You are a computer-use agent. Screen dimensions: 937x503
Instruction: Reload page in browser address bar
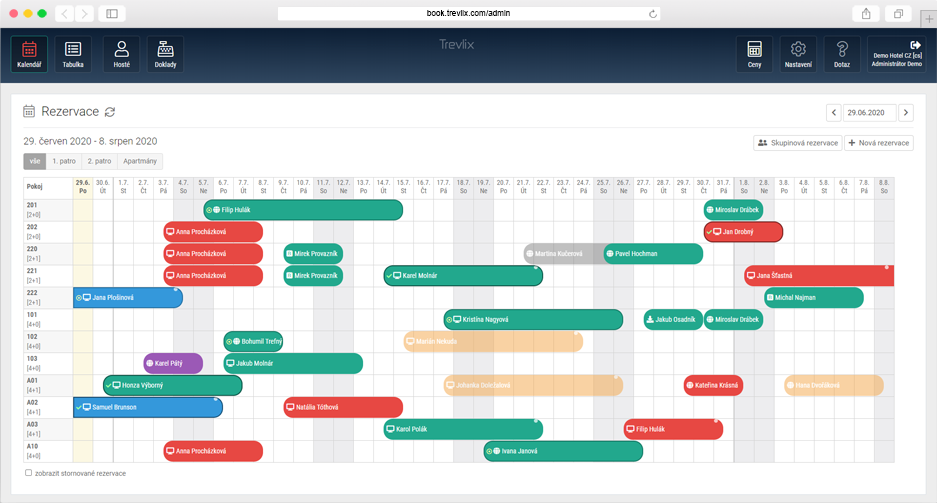point(653,13)
